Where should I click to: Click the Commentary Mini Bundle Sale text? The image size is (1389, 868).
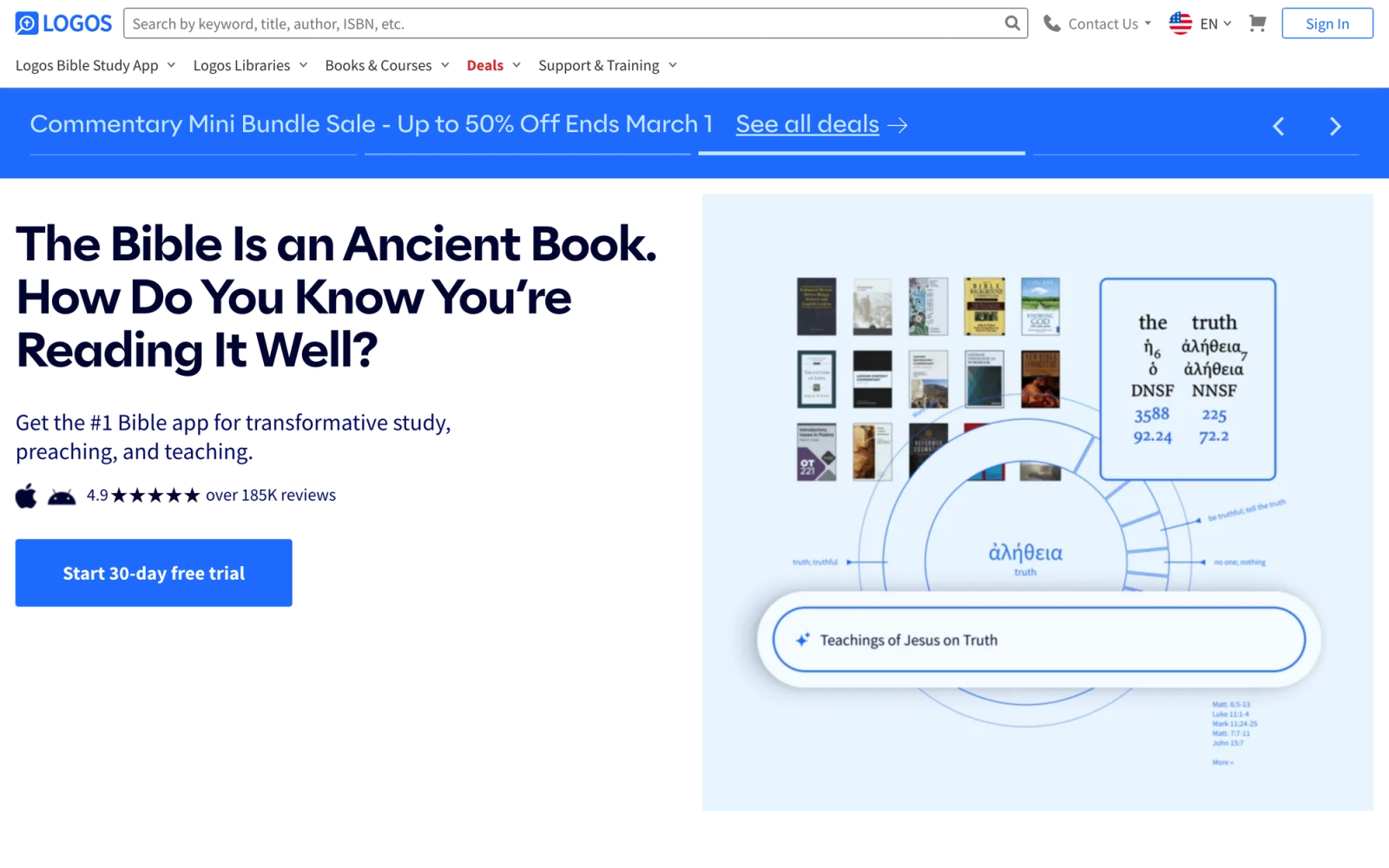point(371,124)
